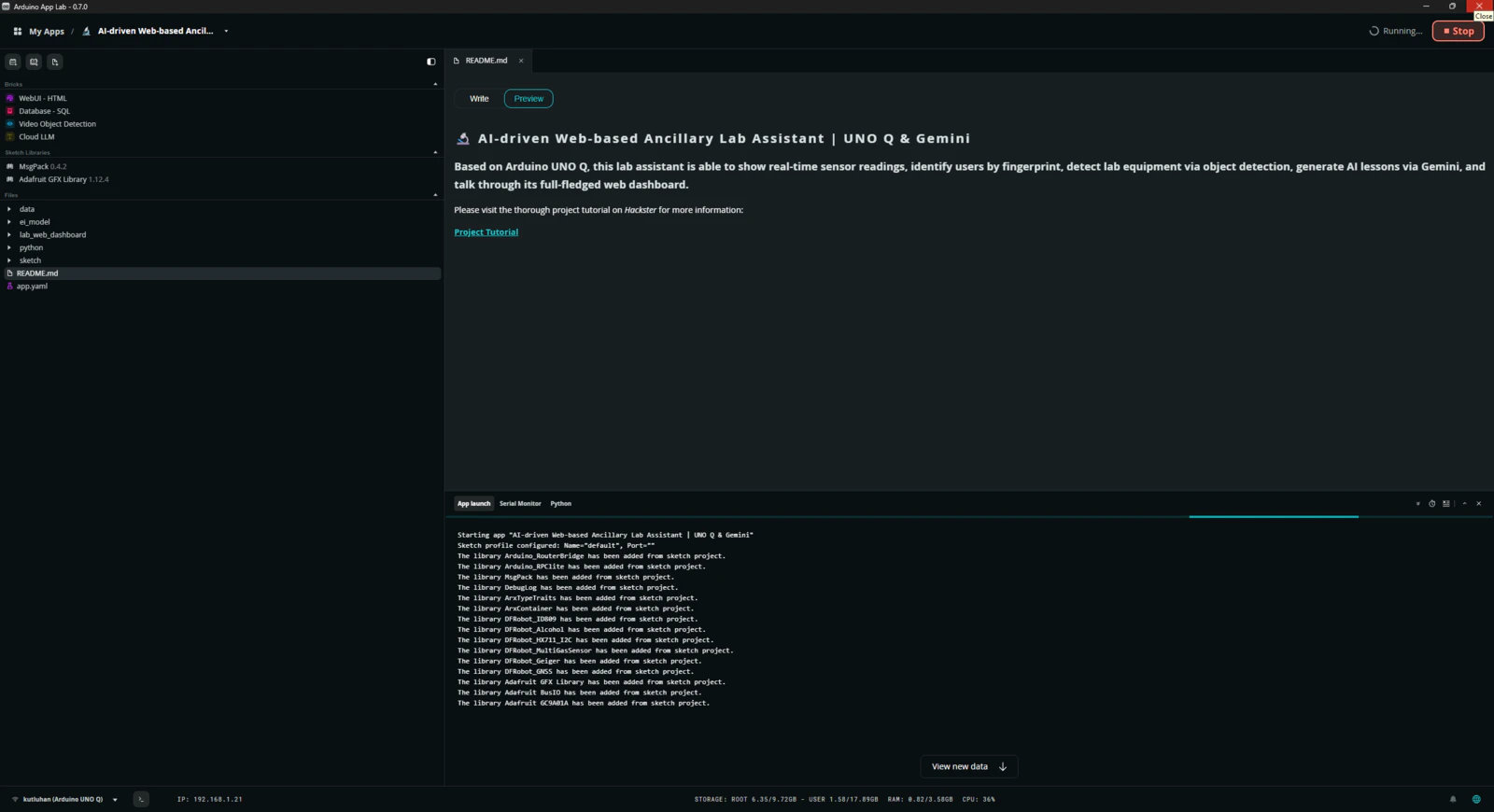The image size is (1494, 812).
Task: Click the RAM usage text in status bar
Action: pos(921,800)
